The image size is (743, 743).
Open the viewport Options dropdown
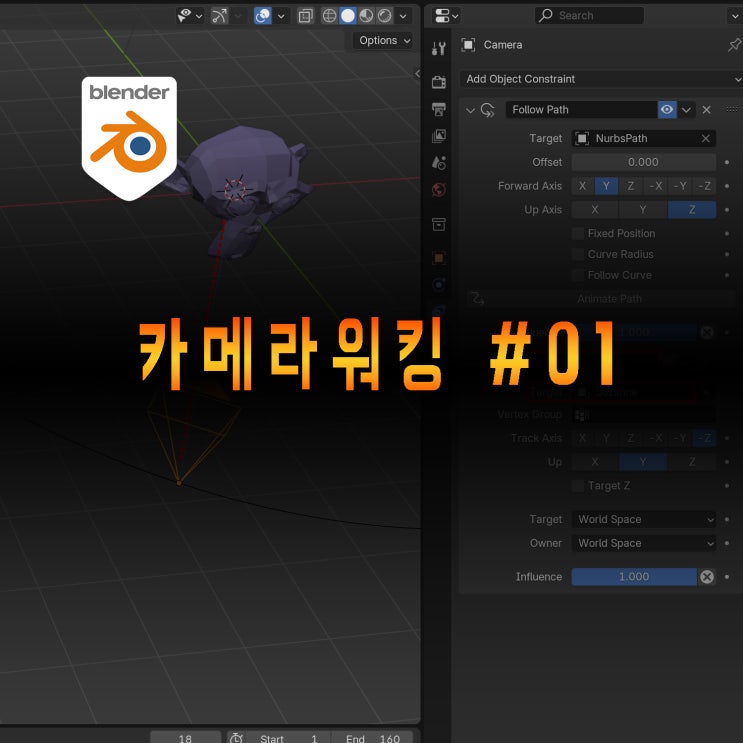[384, 41]
